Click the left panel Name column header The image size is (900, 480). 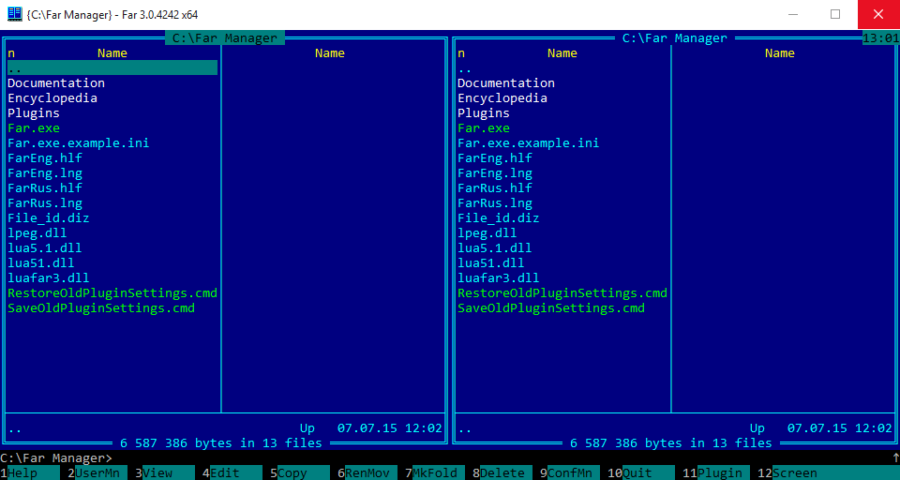(112, 53)
